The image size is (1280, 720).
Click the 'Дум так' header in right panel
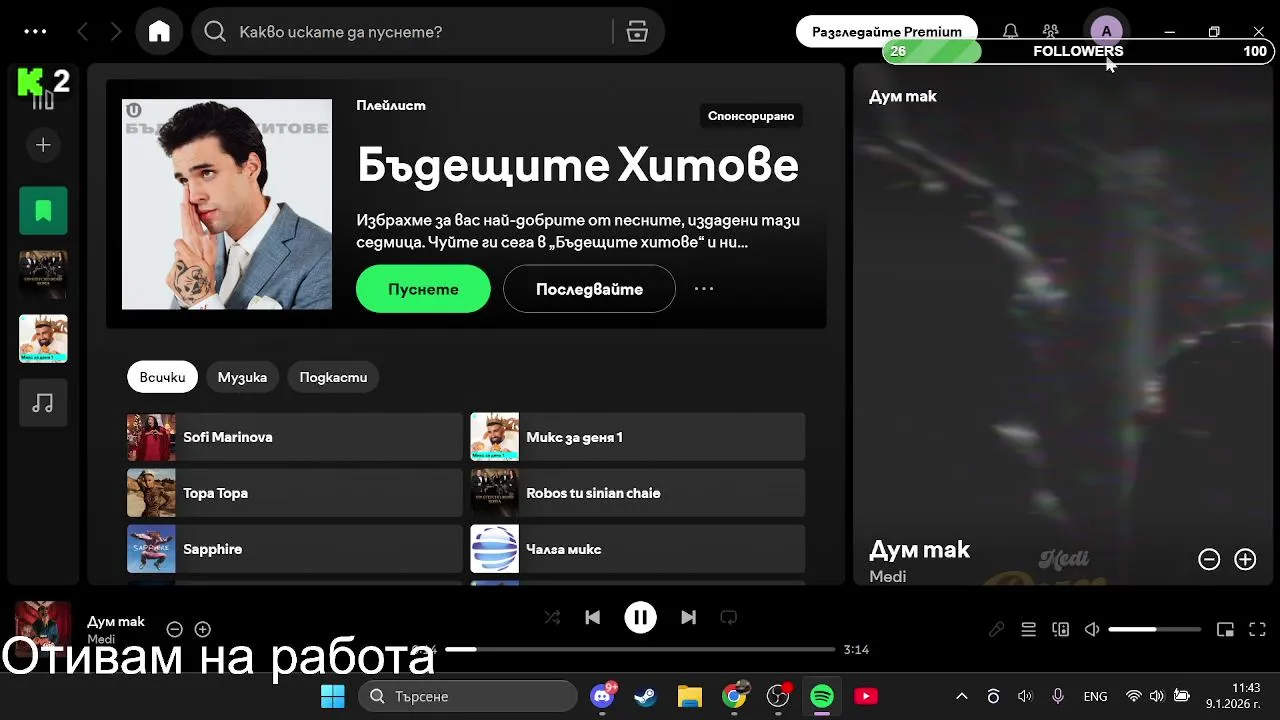coord(903,97)
